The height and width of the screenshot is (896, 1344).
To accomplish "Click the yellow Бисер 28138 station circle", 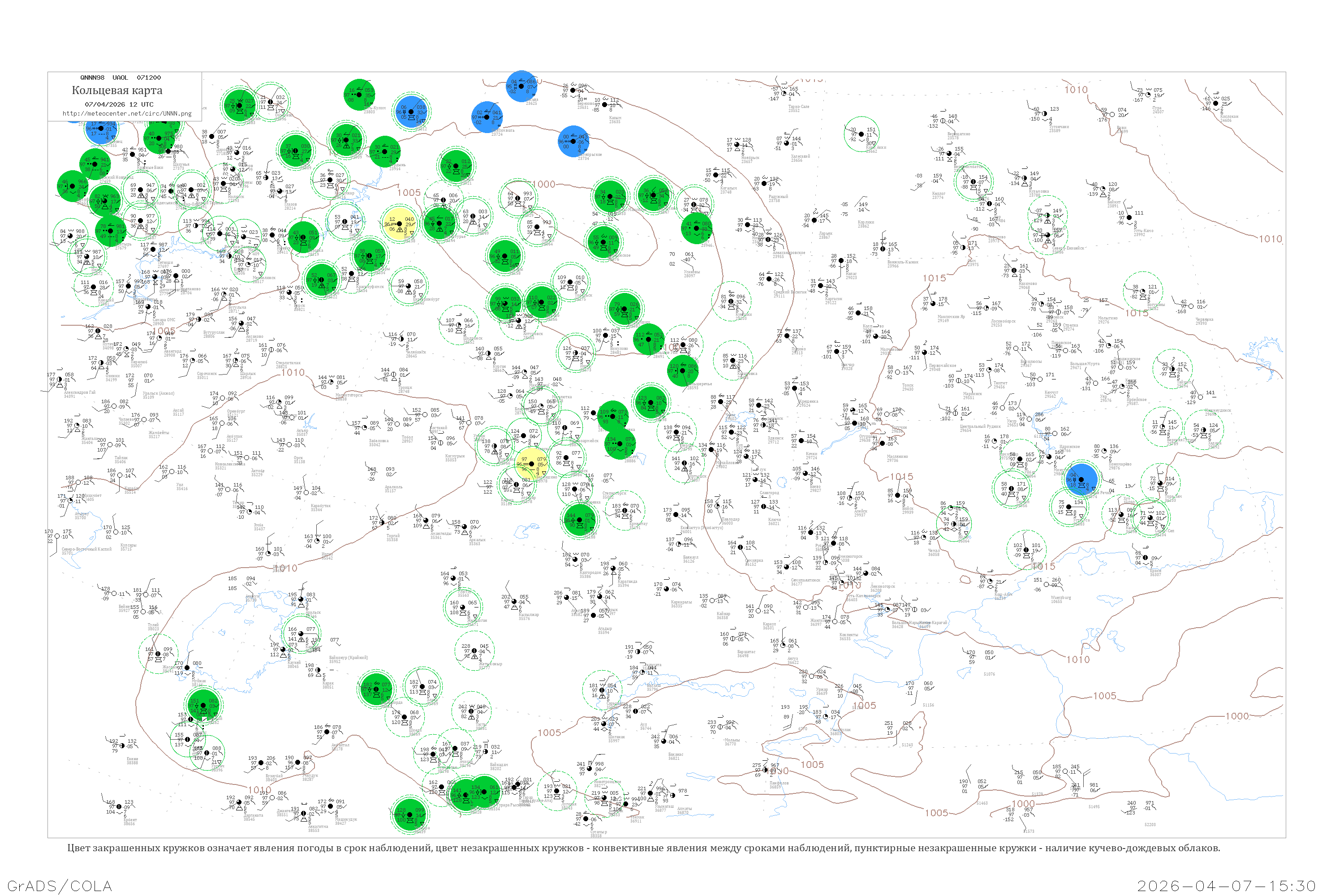I will (400, 224).
